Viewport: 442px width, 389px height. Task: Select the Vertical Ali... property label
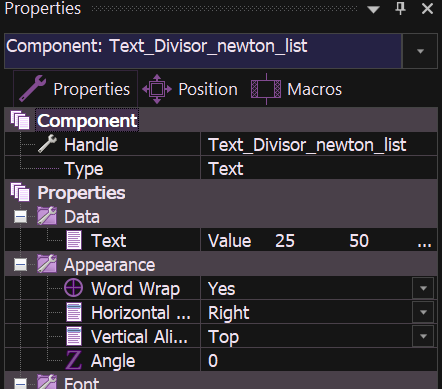pyautogui.click(x=139, y=337)
